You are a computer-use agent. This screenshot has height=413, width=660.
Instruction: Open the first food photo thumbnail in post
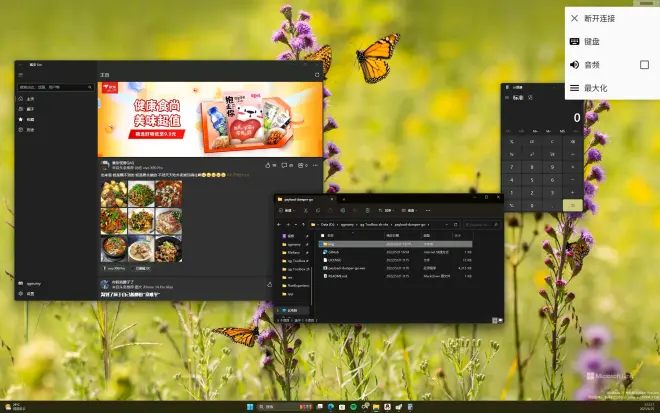click(x=113, y=192)
